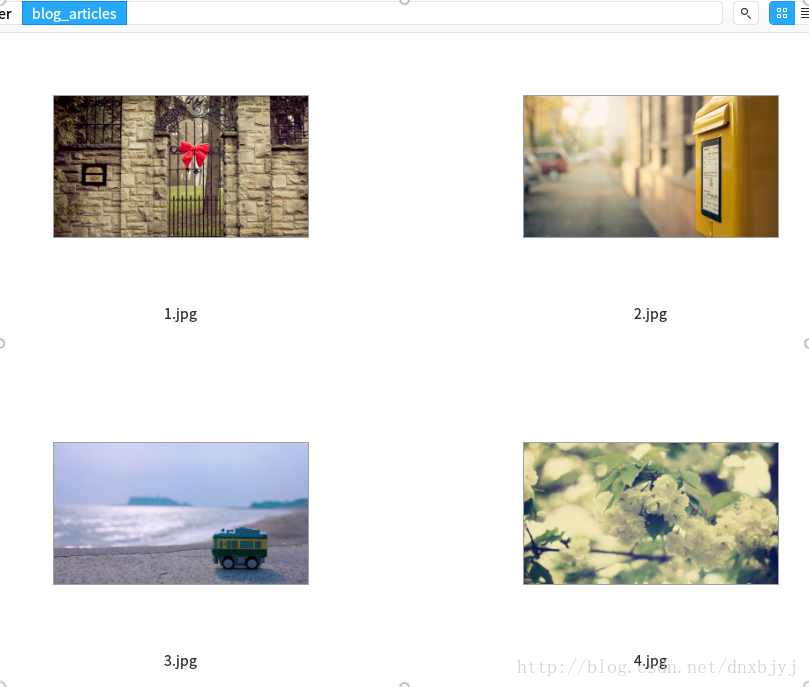Open the toy train beach thumbnail

click(x=181, y=513)
